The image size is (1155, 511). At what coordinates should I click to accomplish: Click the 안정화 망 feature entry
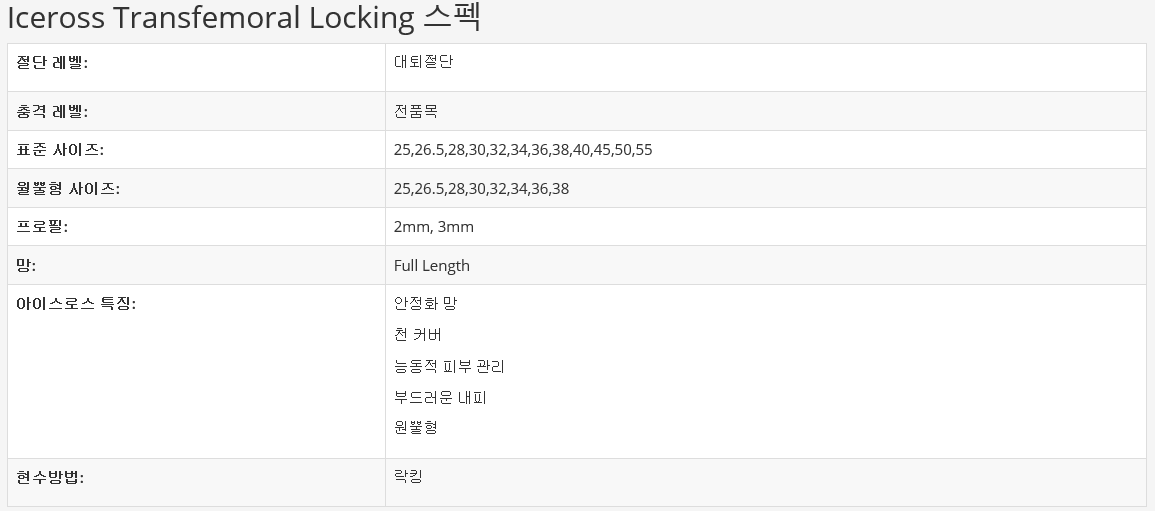(425, 303)
